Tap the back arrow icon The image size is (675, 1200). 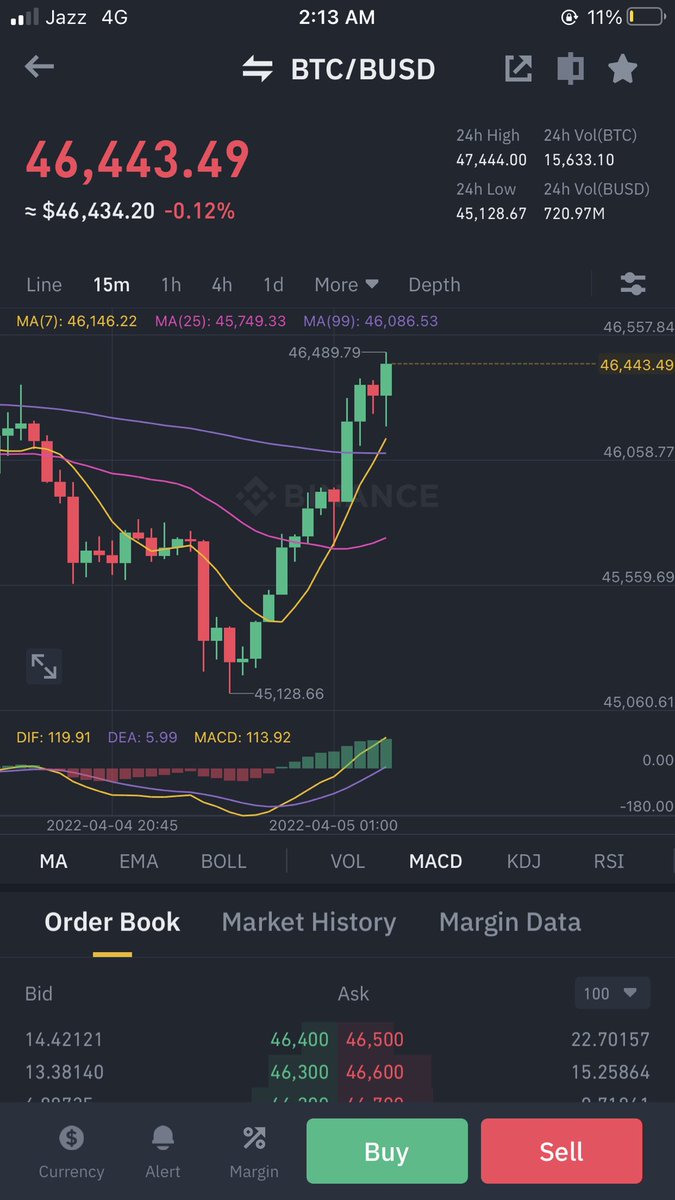39,68
